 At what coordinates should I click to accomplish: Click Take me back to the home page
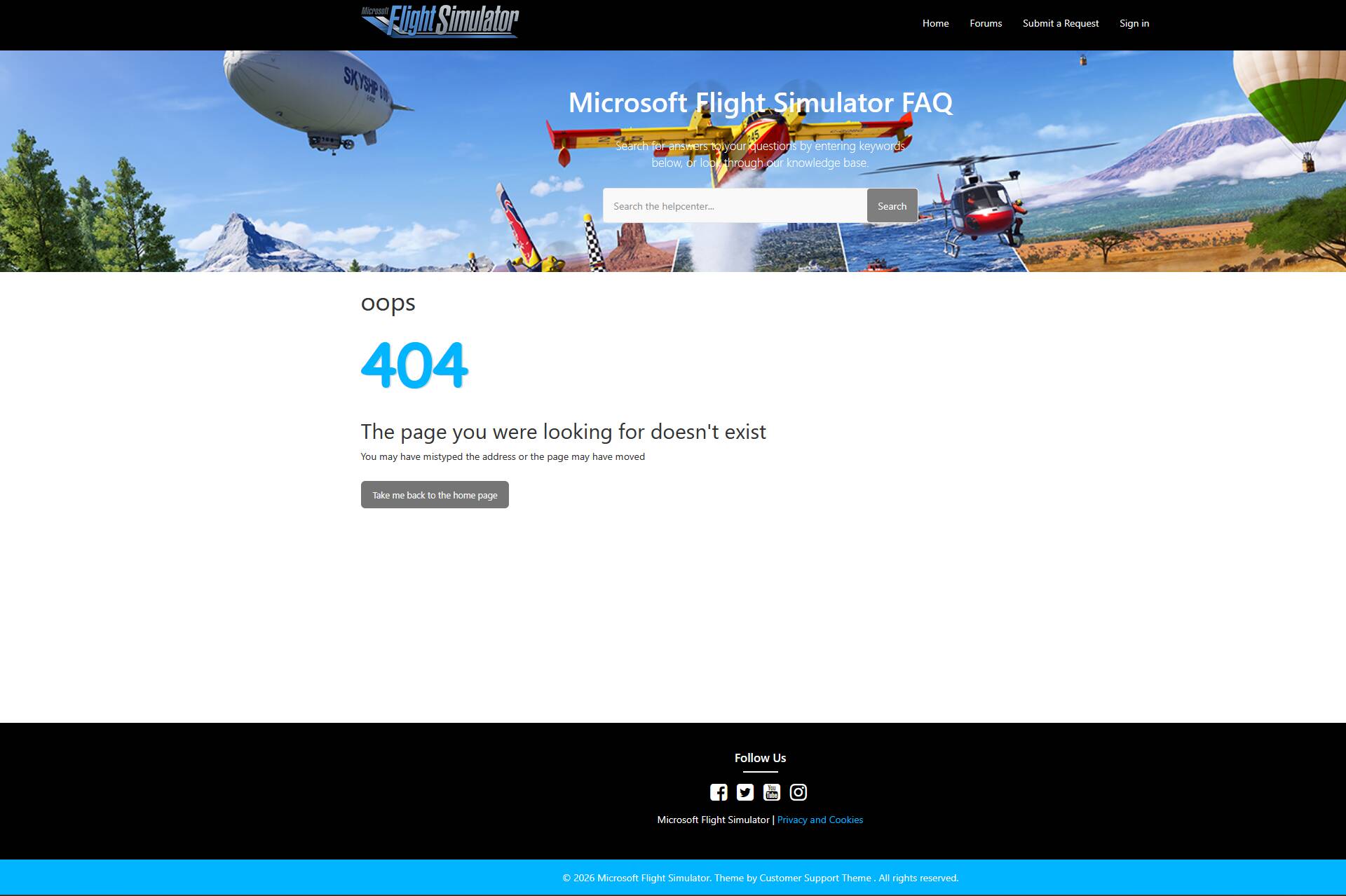pyautogui.click(x=435, y=495)
